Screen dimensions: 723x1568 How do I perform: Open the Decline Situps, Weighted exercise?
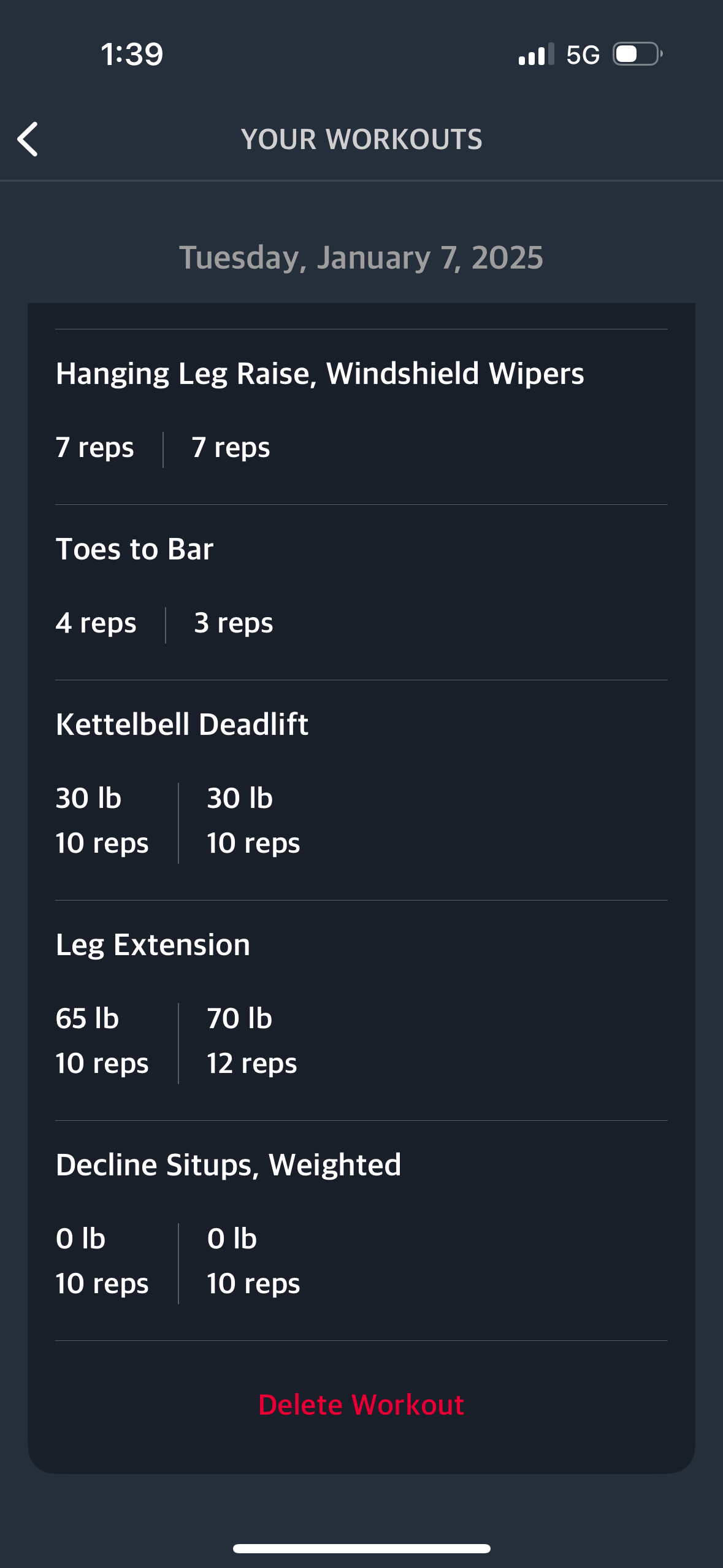coord(228,1164)
